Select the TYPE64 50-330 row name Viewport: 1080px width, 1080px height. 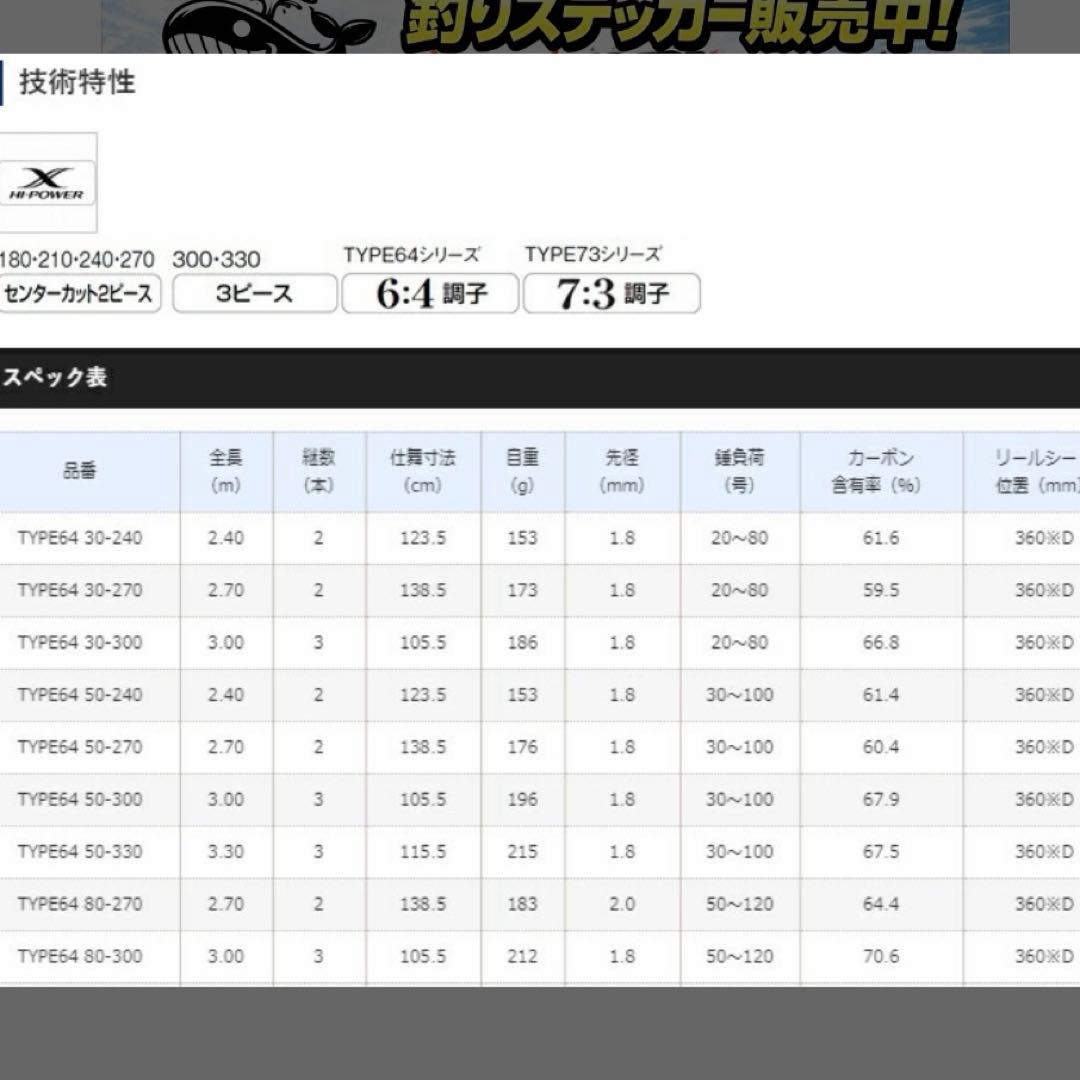coord(80,852)
